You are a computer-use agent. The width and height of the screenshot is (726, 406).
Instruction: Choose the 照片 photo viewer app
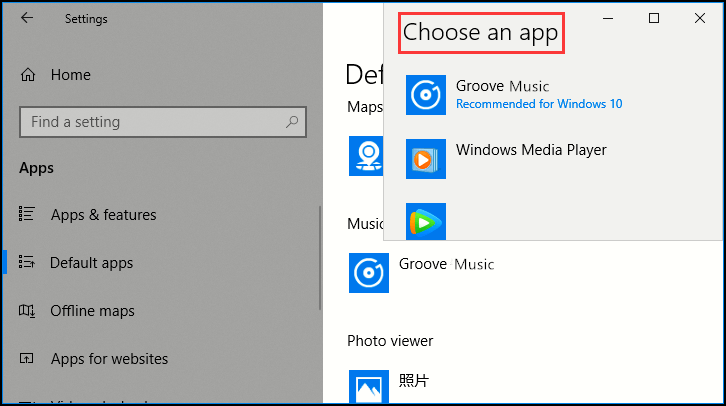tap(414, 381)
